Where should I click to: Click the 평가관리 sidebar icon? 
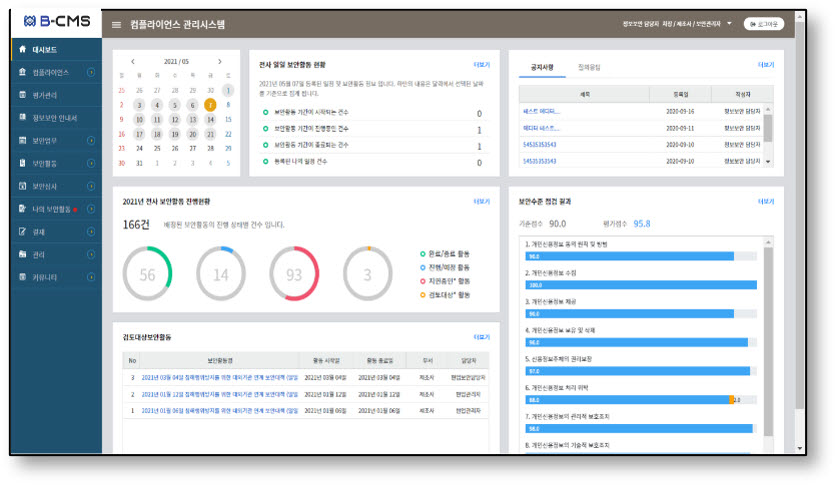(x=22, y=95)
